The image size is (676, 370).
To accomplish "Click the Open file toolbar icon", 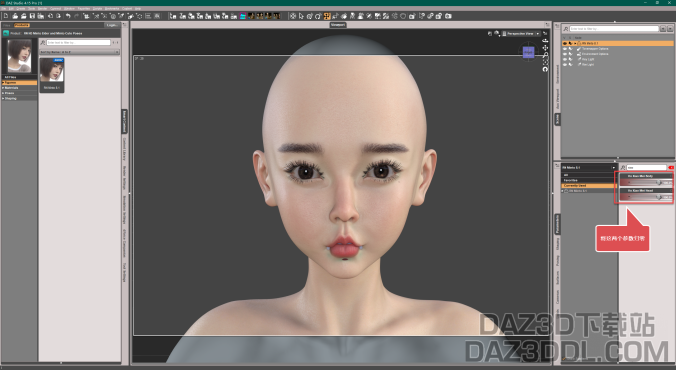I will (15, 16).
